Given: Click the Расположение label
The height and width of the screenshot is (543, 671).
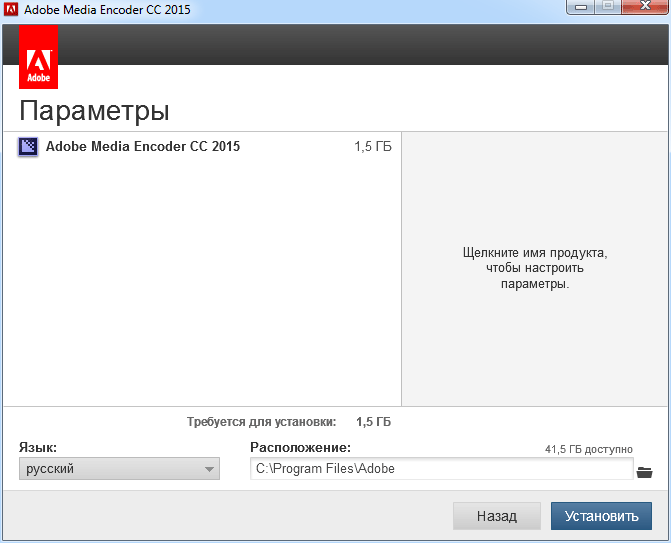Looking at the screenshot, I should coord(300,448).
